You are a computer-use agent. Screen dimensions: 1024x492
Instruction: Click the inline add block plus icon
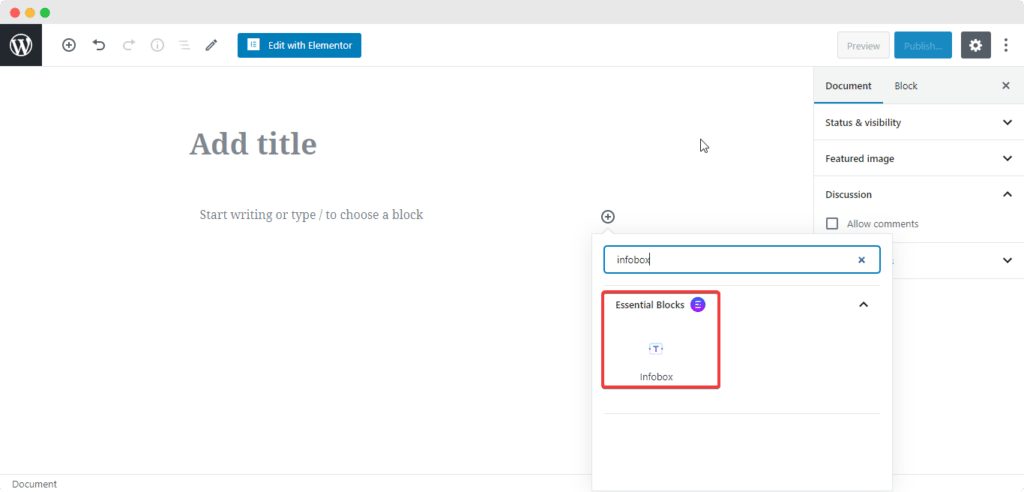(608, 217)
